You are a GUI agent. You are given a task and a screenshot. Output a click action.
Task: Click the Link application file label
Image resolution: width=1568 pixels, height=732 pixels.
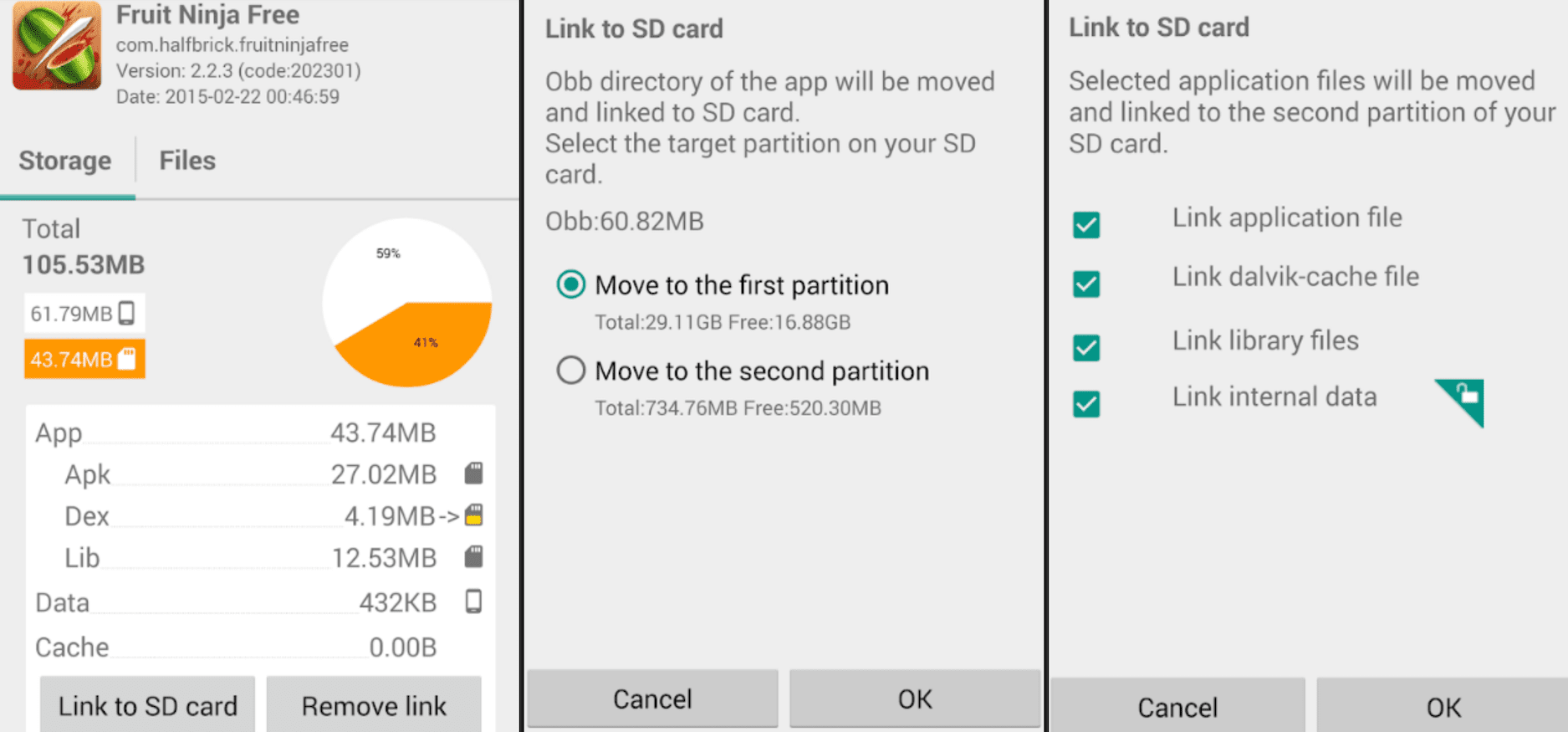coord(1287,218)
